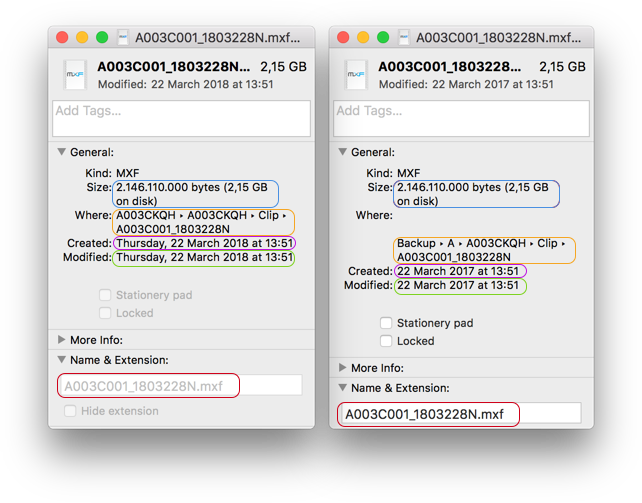This screenshot has width=642, height=503.
Task: Click the right window title text
Action: 498,38
